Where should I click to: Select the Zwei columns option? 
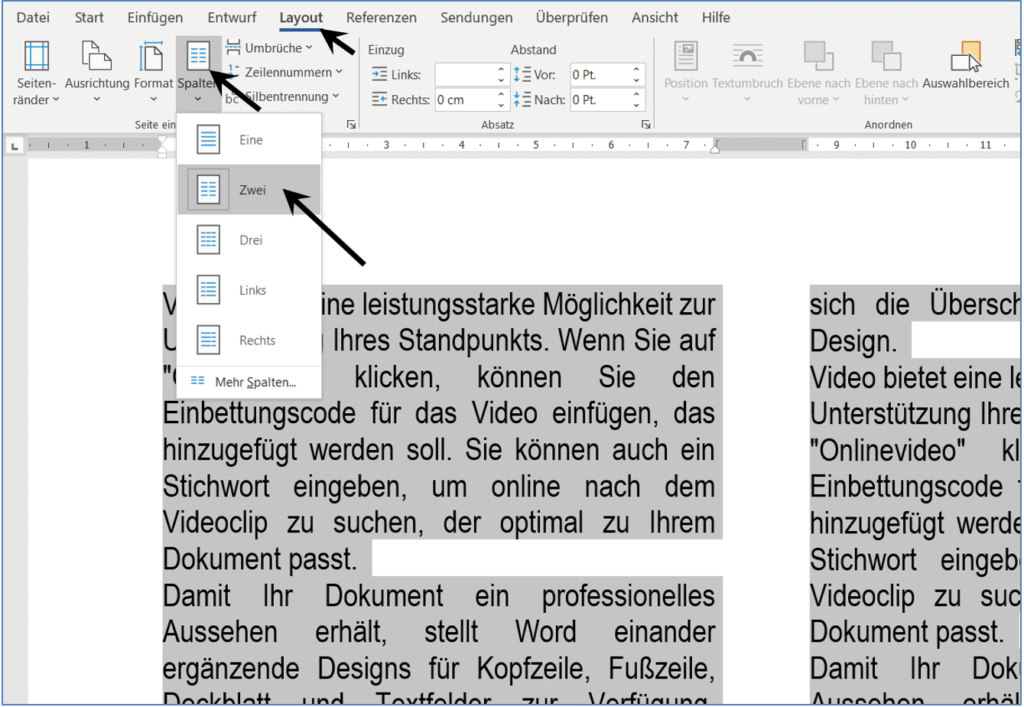coord(249,190)
